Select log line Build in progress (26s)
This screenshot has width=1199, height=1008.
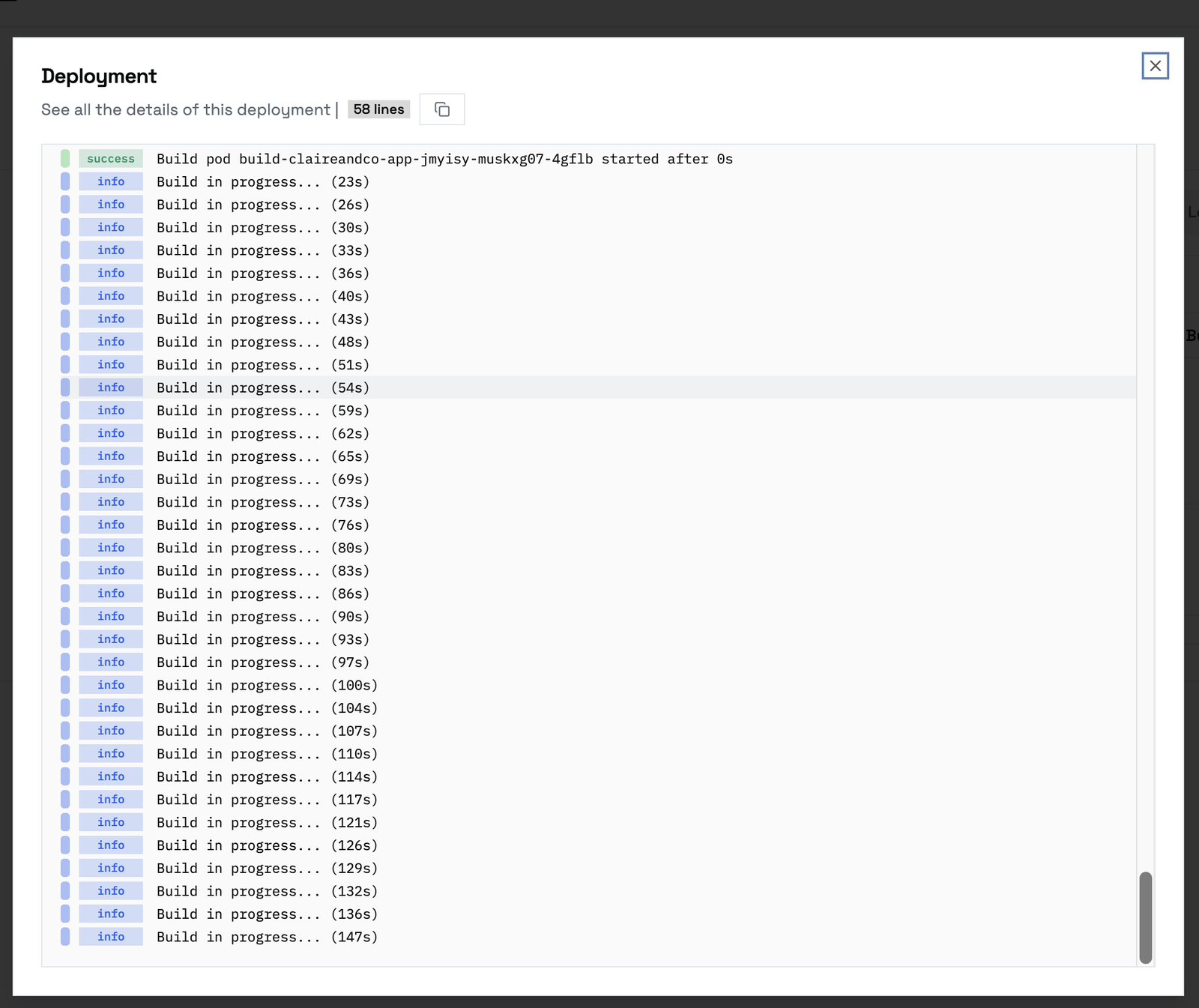coord(589,205)
